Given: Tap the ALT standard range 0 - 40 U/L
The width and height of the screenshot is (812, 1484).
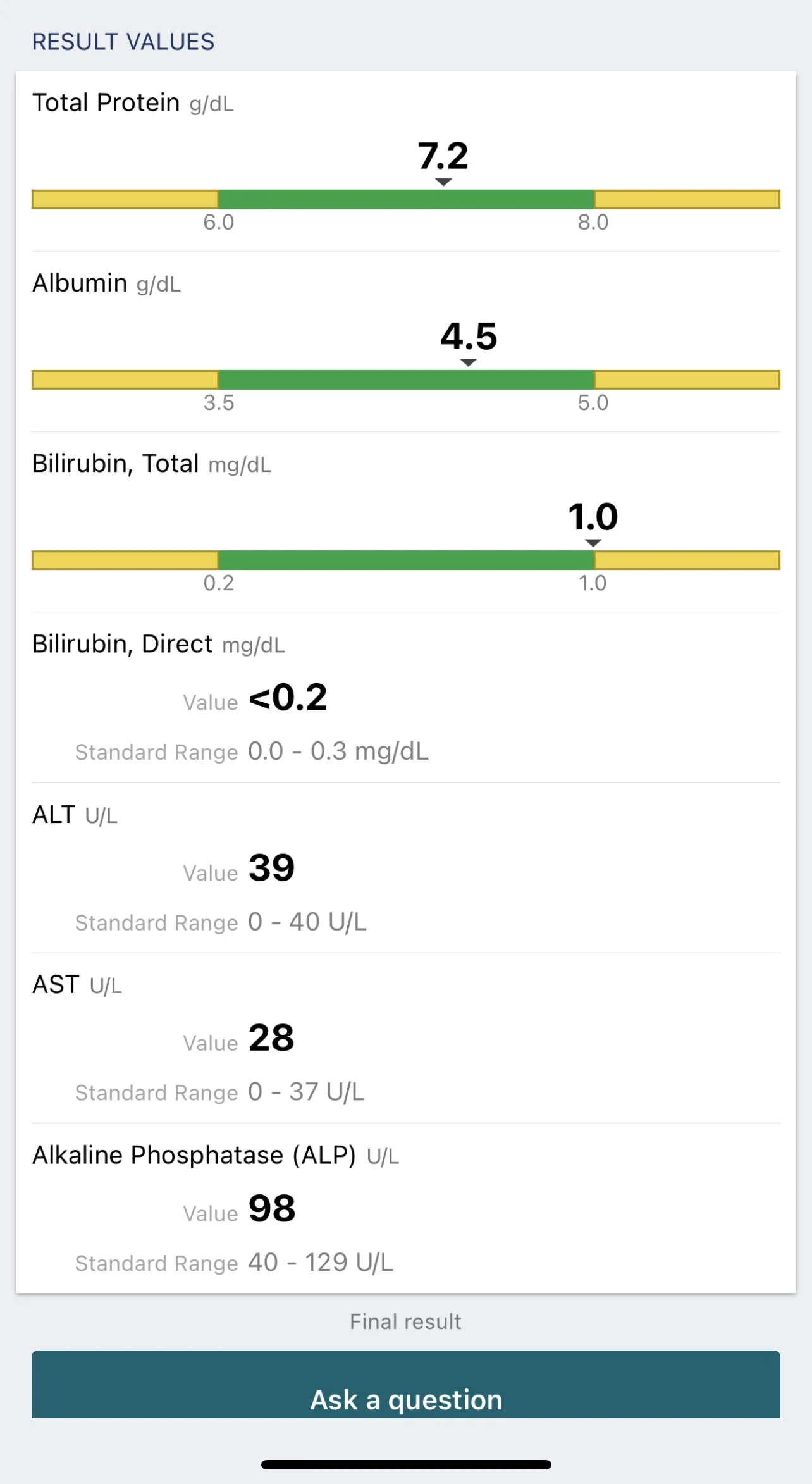Looking at the screenshot, I should (x=307, y=922).
